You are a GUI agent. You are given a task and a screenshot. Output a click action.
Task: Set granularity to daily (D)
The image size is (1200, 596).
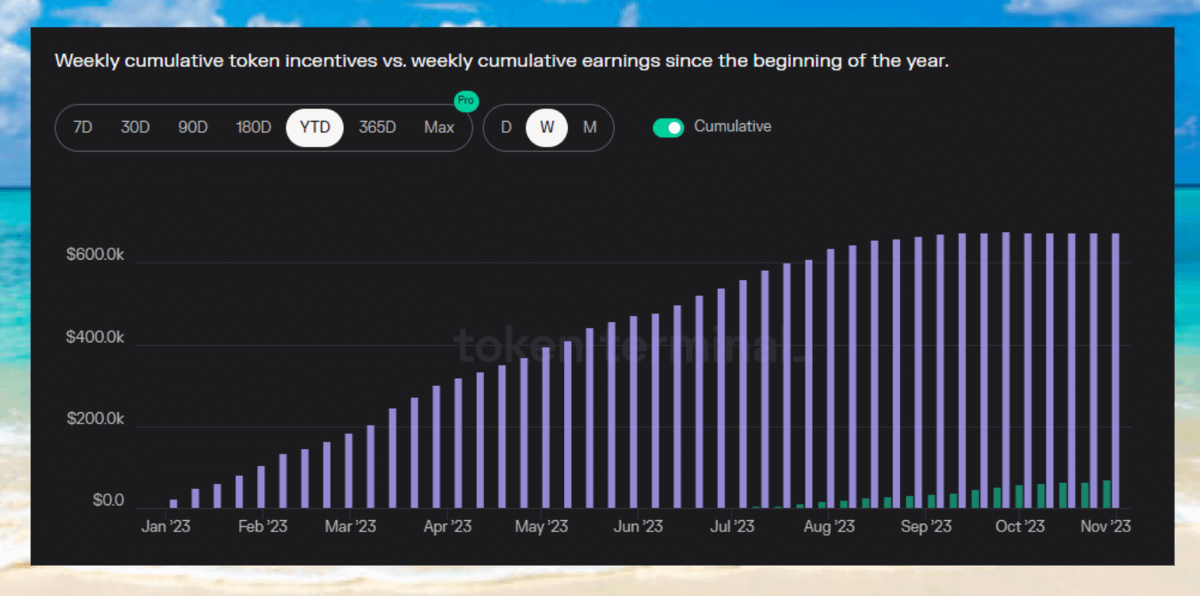coord(506,128)
